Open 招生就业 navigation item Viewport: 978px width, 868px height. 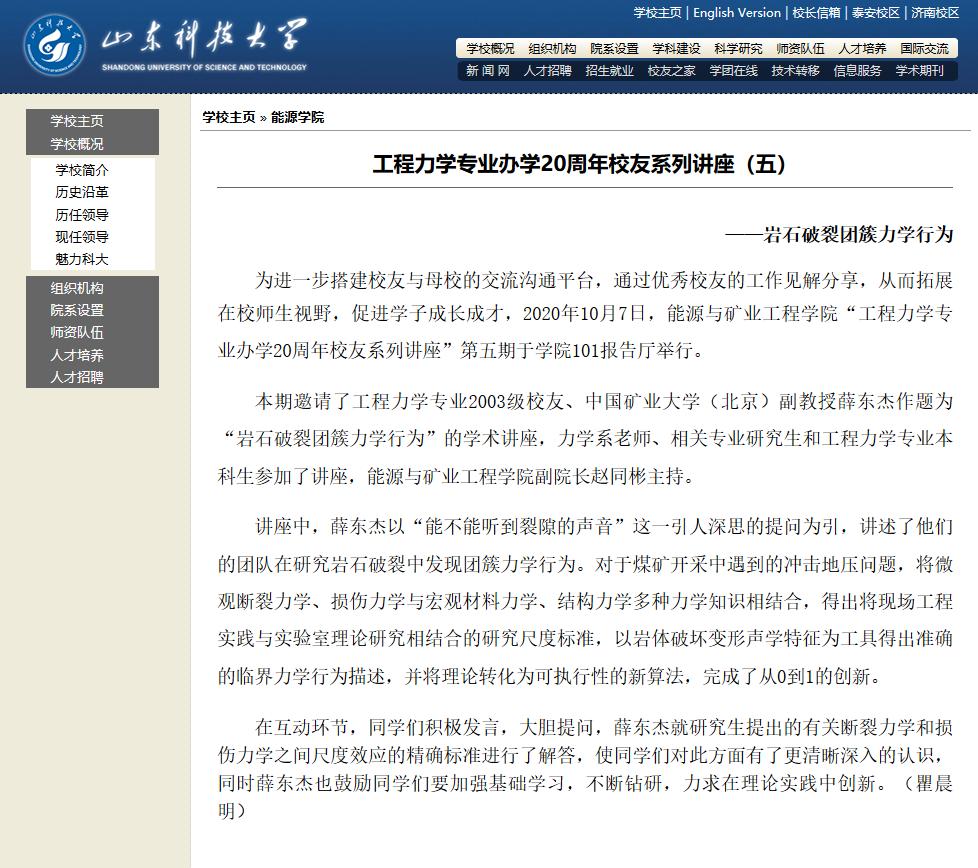point(609,71)
